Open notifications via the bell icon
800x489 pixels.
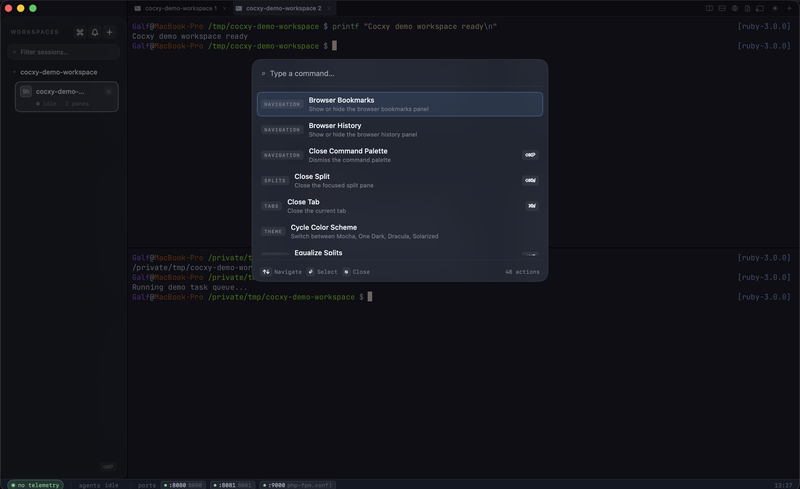[95, 32]
